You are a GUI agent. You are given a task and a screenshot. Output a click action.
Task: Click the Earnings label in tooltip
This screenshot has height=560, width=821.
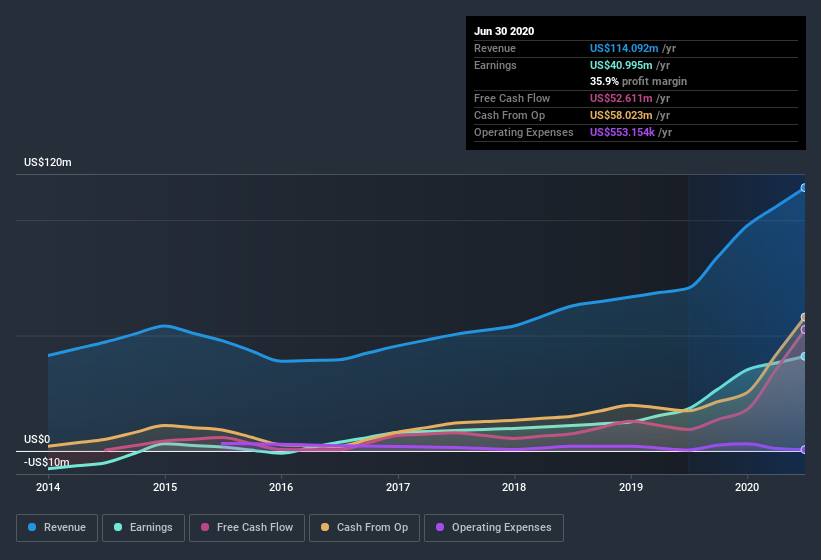point(495,65)
